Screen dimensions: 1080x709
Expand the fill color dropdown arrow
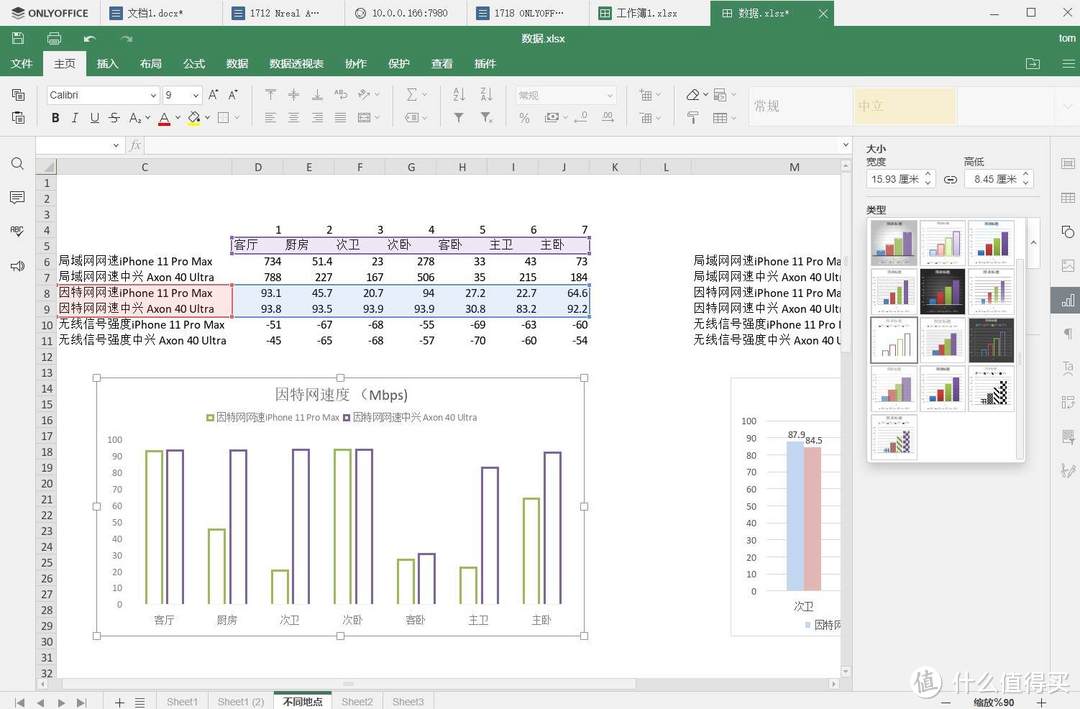(207, 118)
